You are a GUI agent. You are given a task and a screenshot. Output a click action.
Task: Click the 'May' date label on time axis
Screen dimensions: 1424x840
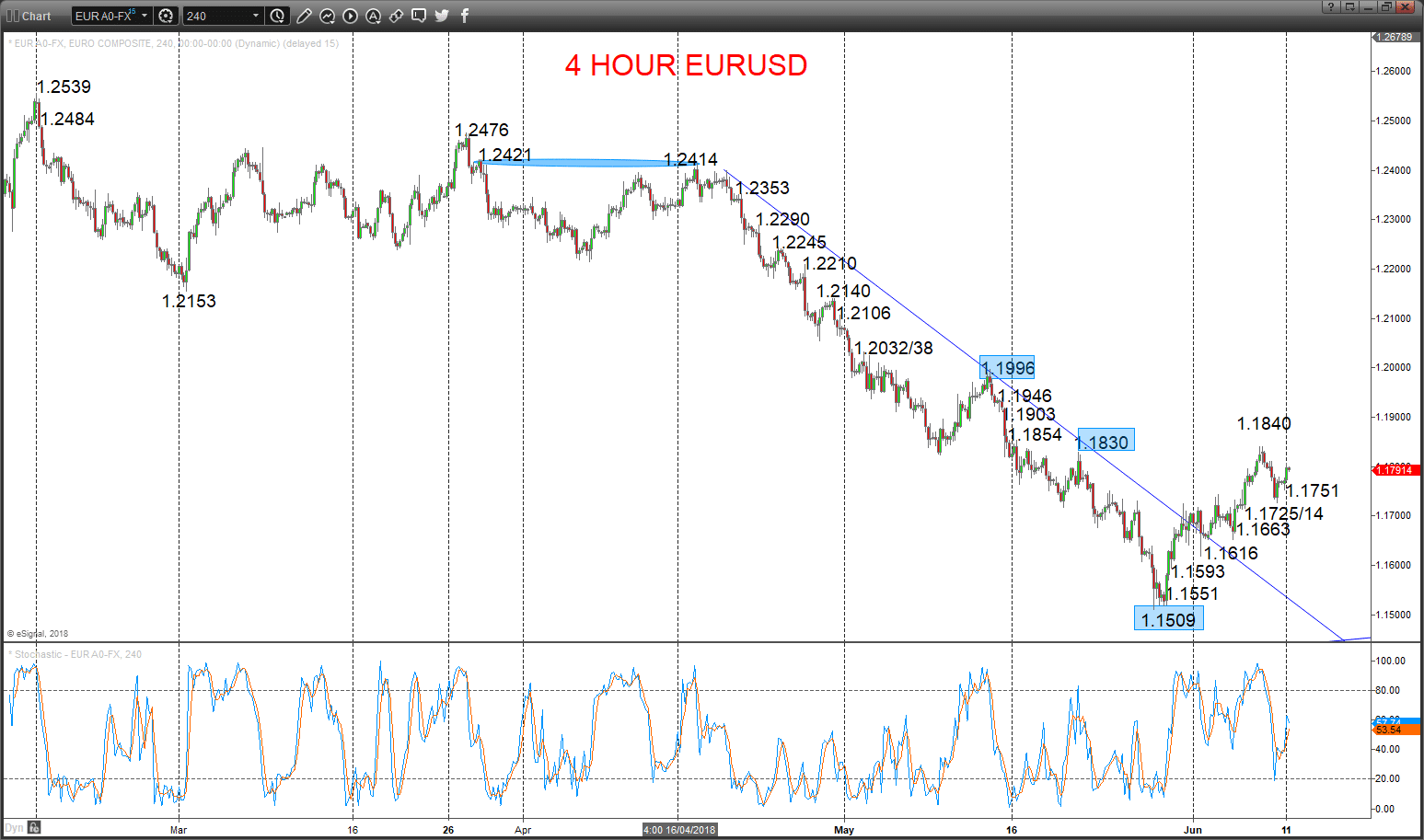(844, 830)
